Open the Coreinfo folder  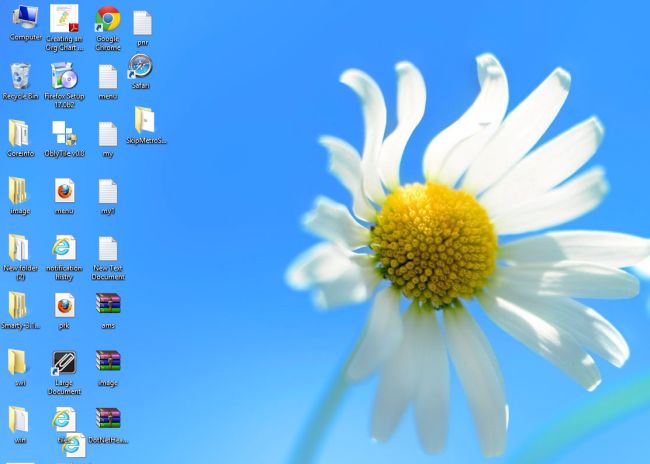click(20, 138)
